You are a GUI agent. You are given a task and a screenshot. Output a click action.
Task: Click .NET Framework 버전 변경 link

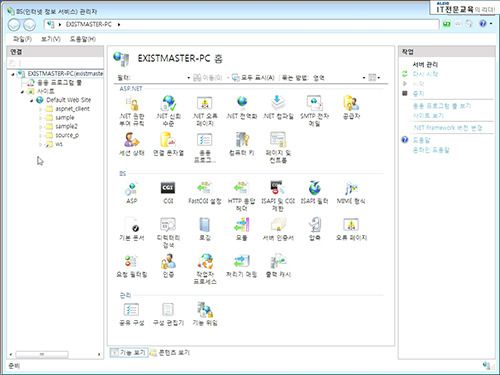[x=448, y=128]
